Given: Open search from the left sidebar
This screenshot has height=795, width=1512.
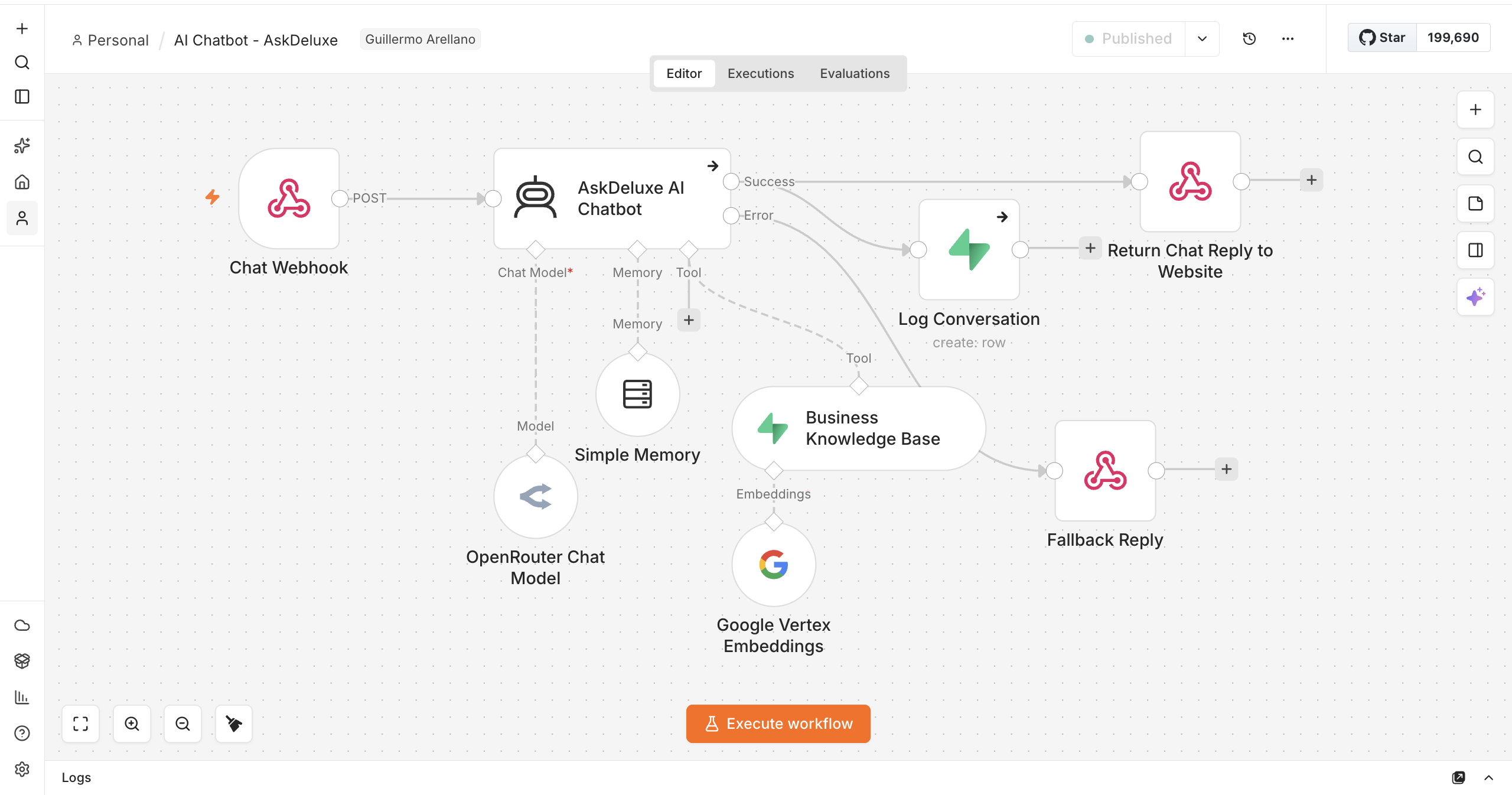Looking at the screenshot, I should [22, 63].
